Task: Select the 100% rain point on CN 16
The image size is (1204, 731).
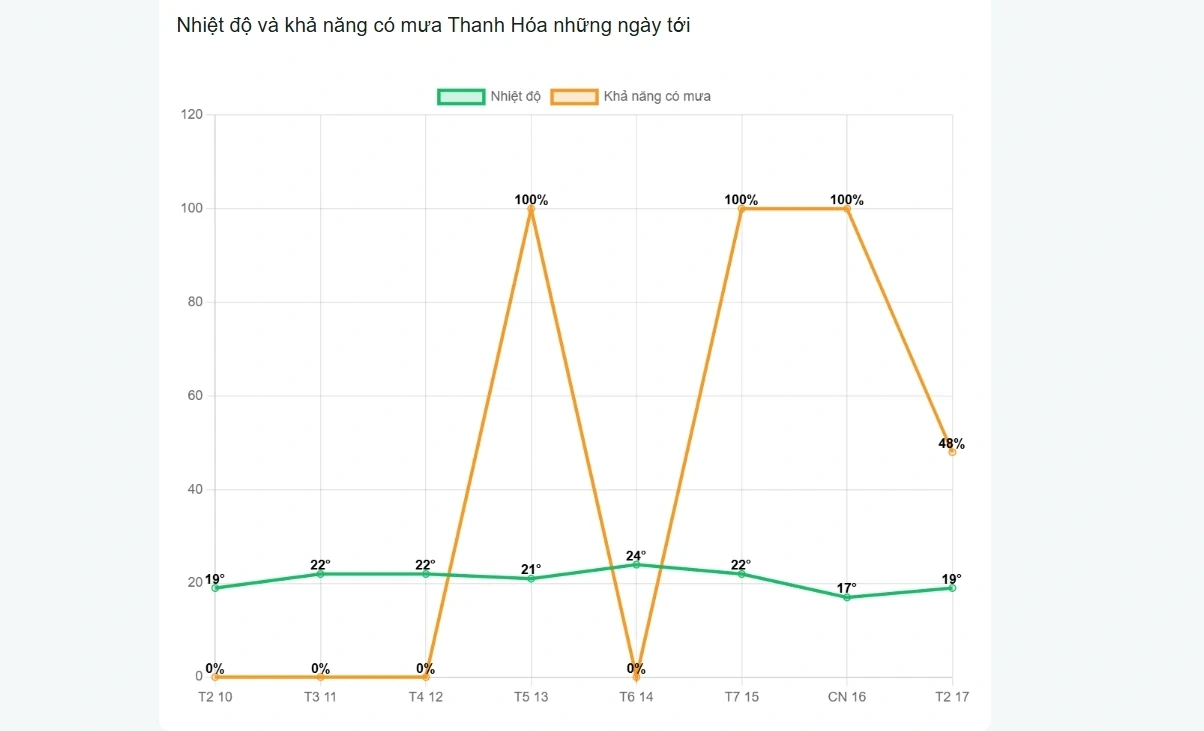Action: click(x=847, y=209)
